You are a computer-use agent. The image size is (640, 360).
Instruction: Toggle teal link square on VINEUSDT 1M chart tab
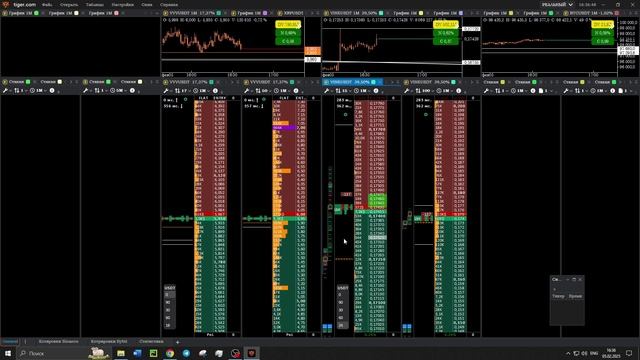coord(381,13)
